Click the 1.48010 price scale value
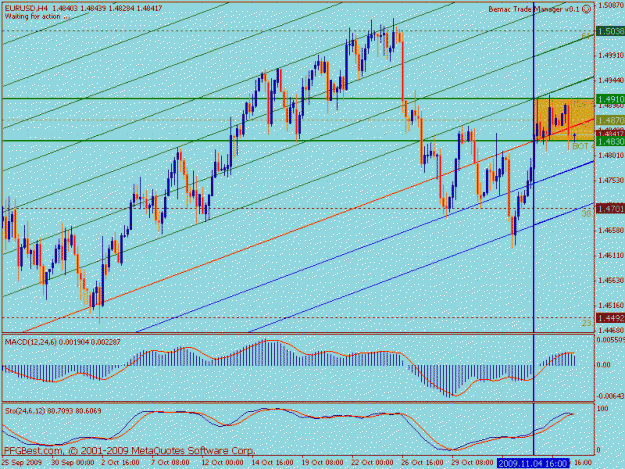The height and width of the screenshot is (469, 625). pyautogui.click(x=611, y=155)
